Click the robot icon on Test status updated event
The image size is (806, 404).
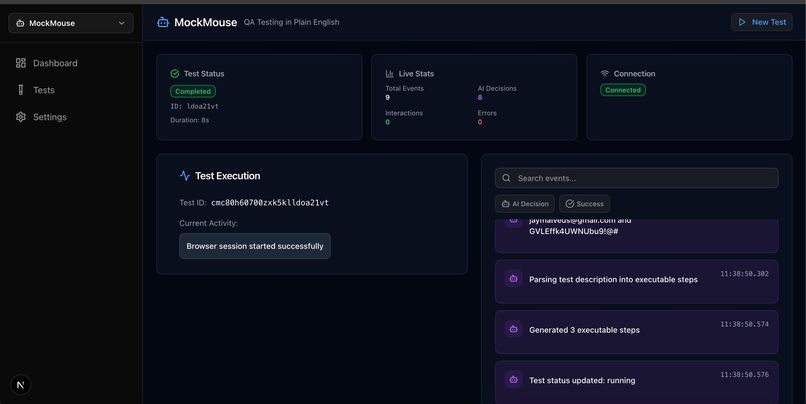513,379
